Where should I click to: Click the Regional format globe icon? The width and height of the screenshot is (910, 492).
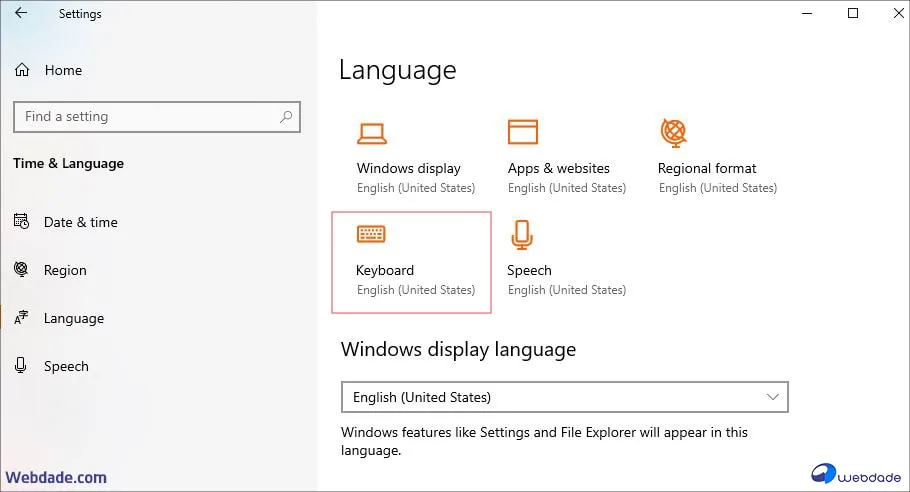[x=673, y=132]
